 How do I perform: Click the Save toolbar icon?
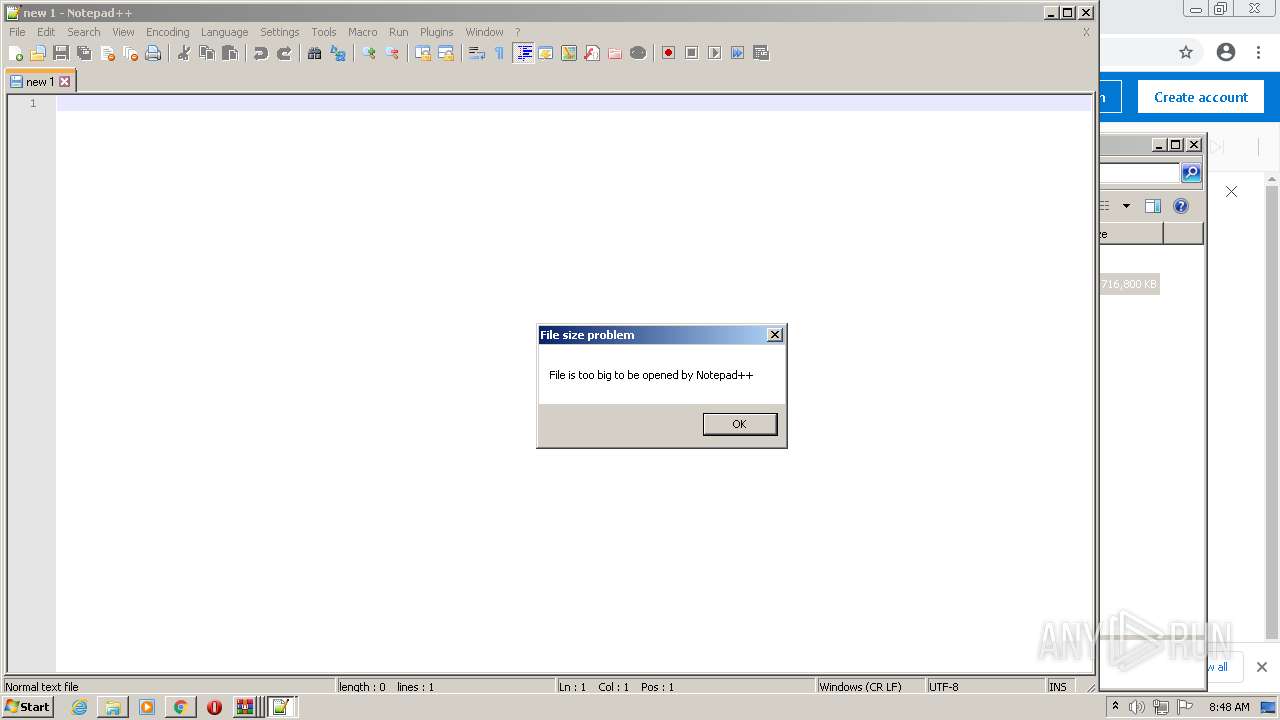click(61, 53)
